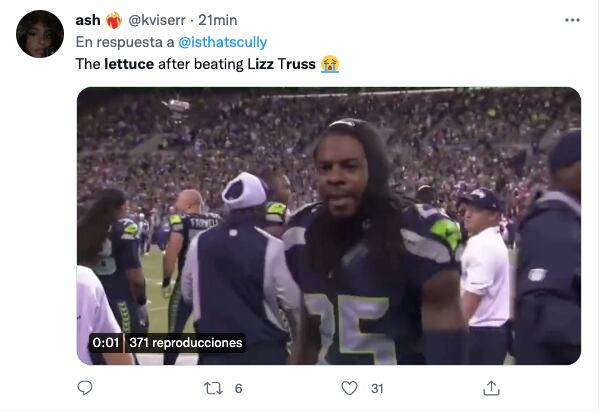Click the share upload icon
Screen dimensions: 600x411
(x=491, y=388)
